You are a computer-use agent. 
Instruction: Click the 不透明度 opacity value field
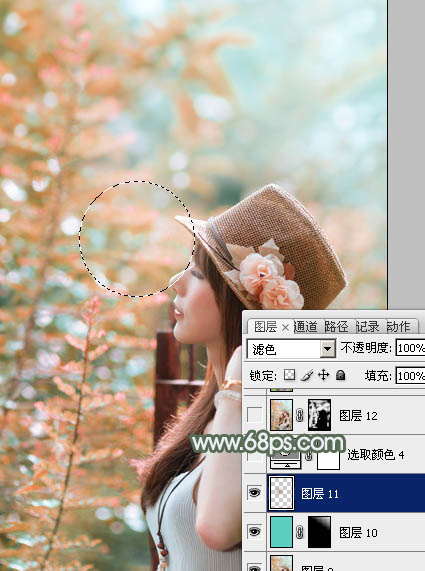[x=410, y=348]
